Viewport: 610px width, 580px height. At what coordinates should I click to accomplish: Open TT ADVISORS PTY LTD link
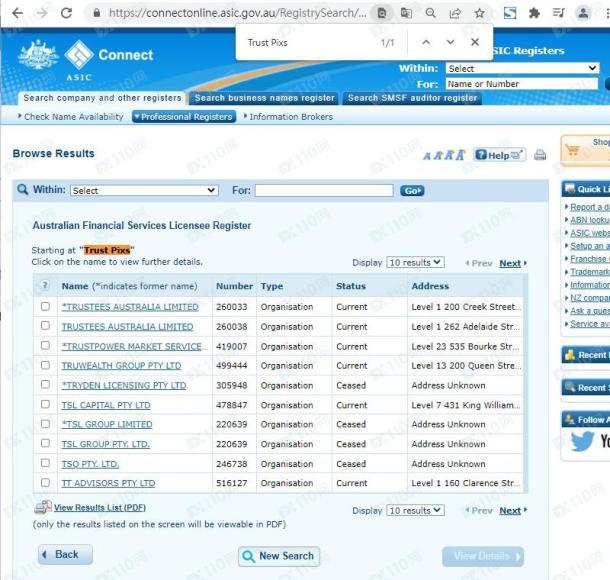click(108, 483)
